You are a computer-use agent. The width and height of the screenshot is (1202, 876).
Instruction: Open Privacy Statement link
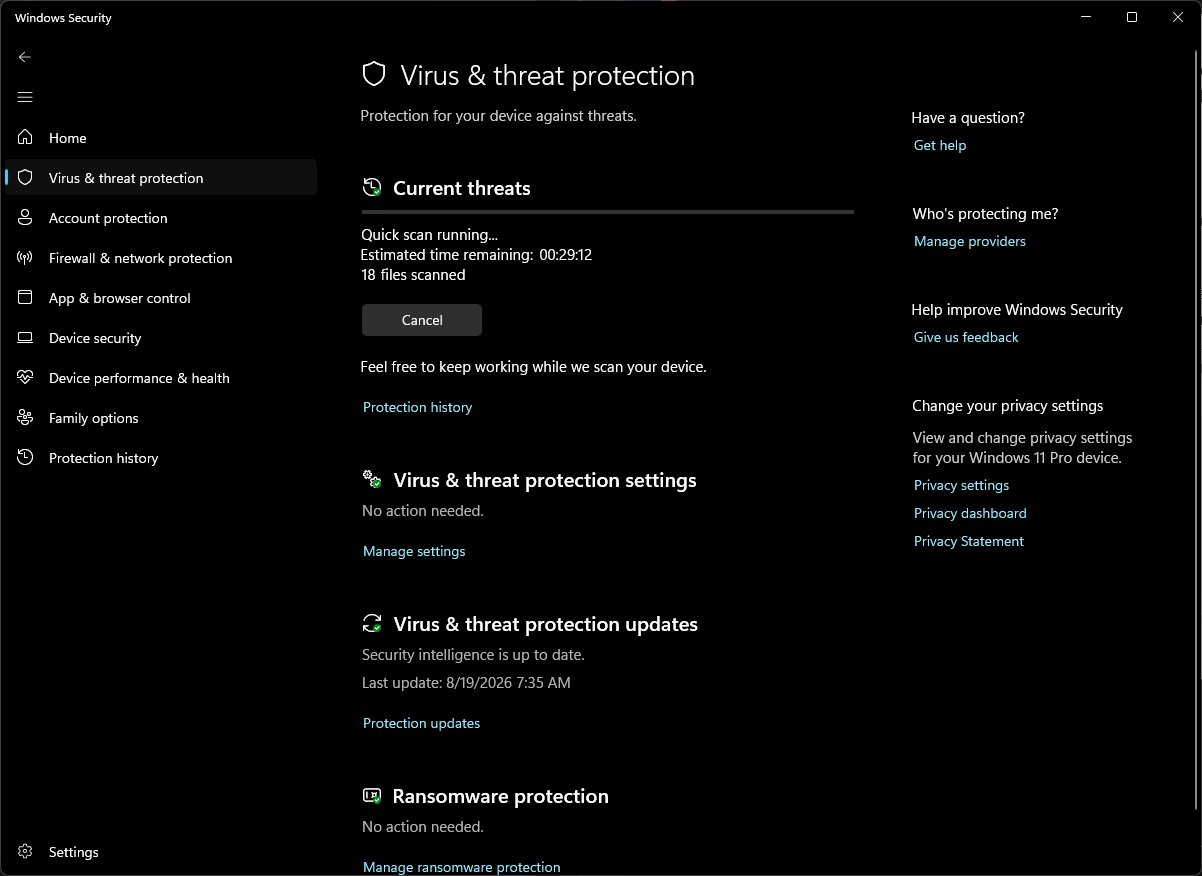tap(969, 541)
